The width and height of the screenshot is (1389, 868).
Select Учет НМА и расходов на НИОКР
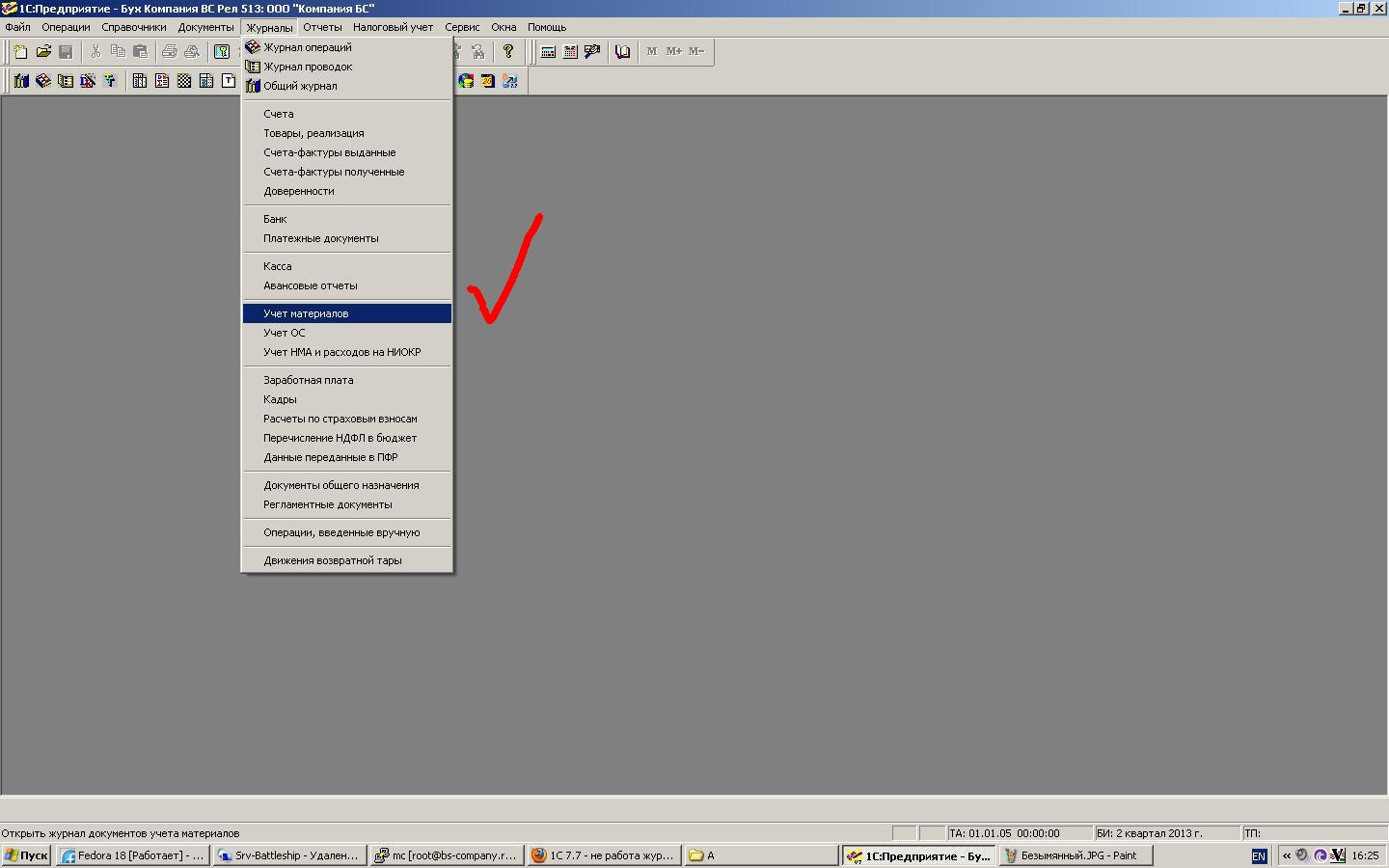click(x=347, y=352)
